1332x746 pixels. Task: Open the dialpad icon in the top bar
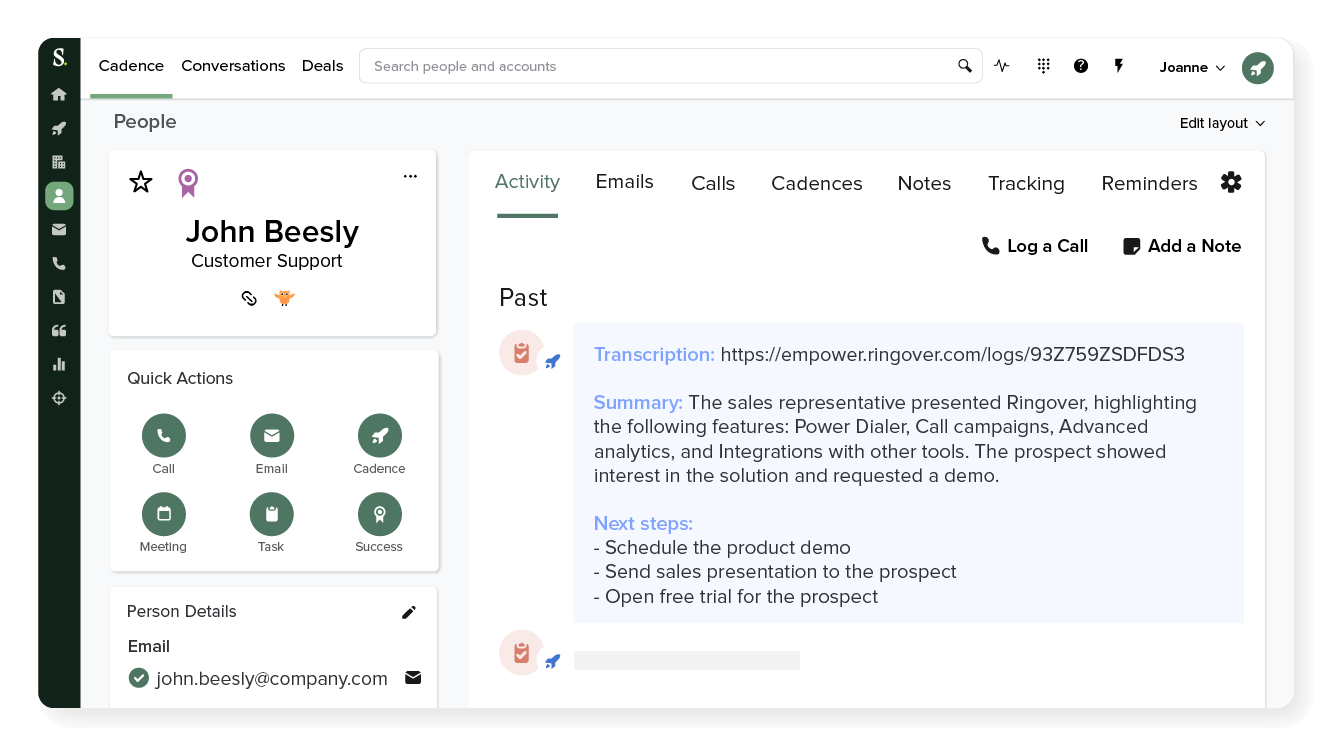coord(1043,65)
